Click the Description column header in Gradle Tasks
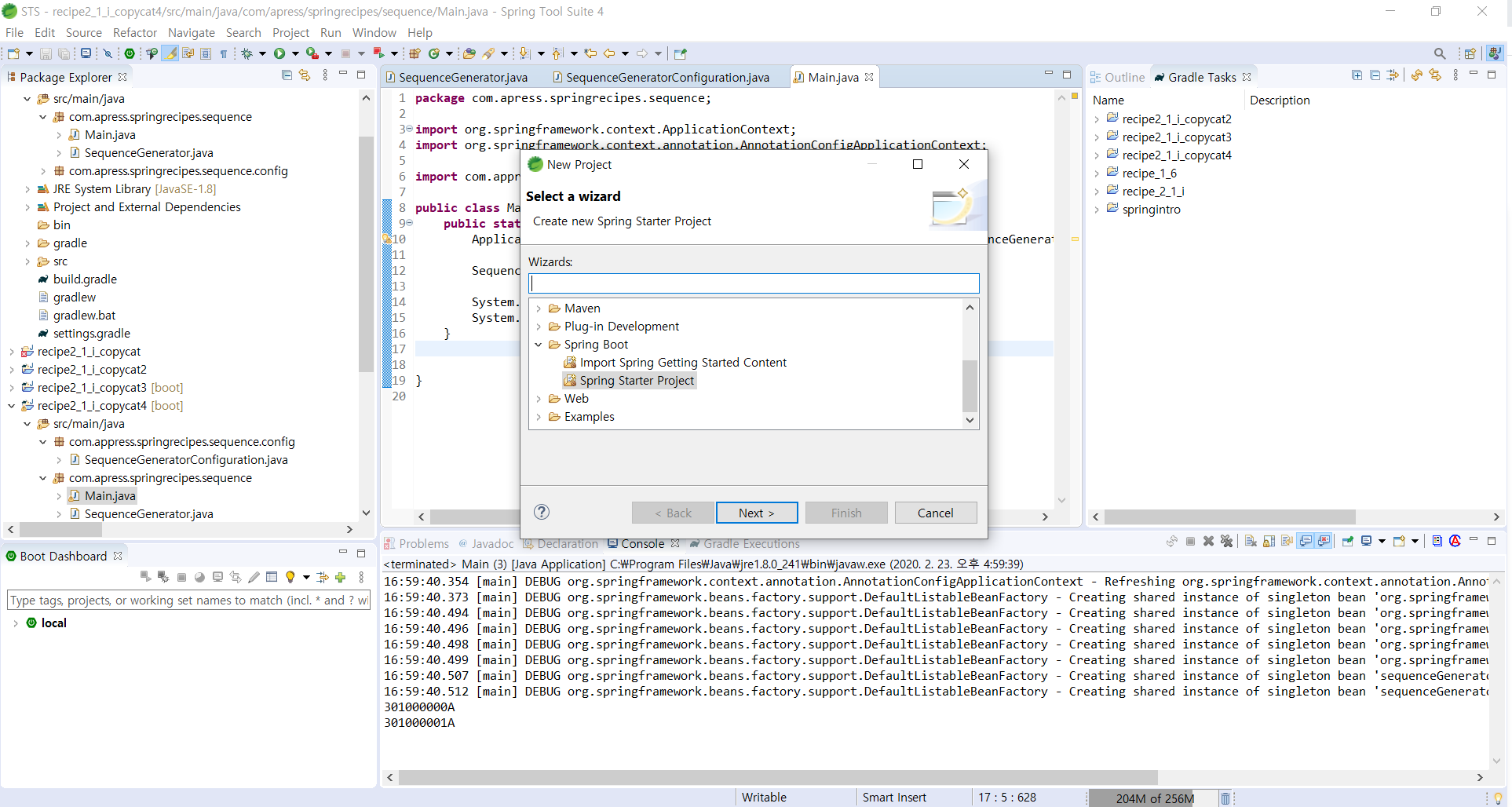 (1280, 100)
